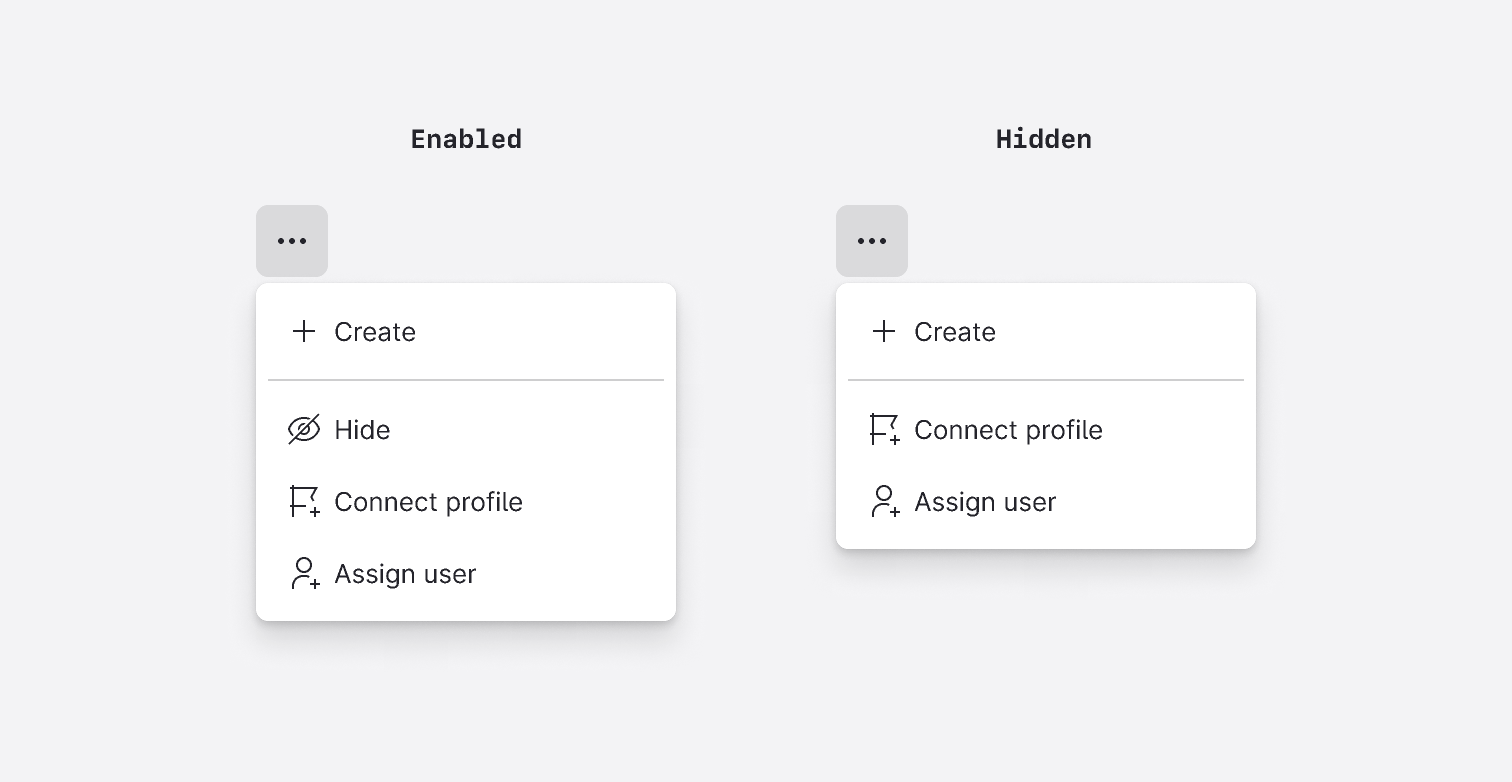Click the person-plus icon beside Assign user in Enabled menu
Screen dimensions: 1512x782
pyautogui.click(x=303, y=574)
